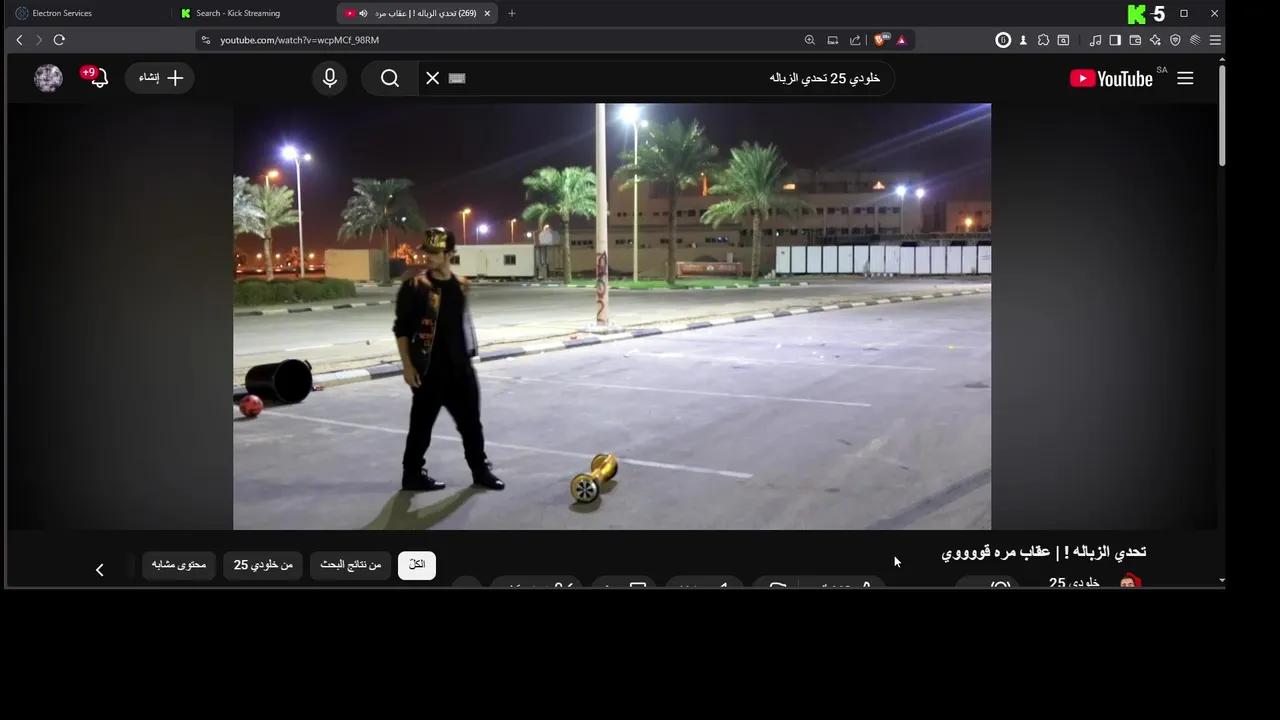Open the on-screen keyboard icon in search
1280x720 pixels.
[x=457, y=78]
